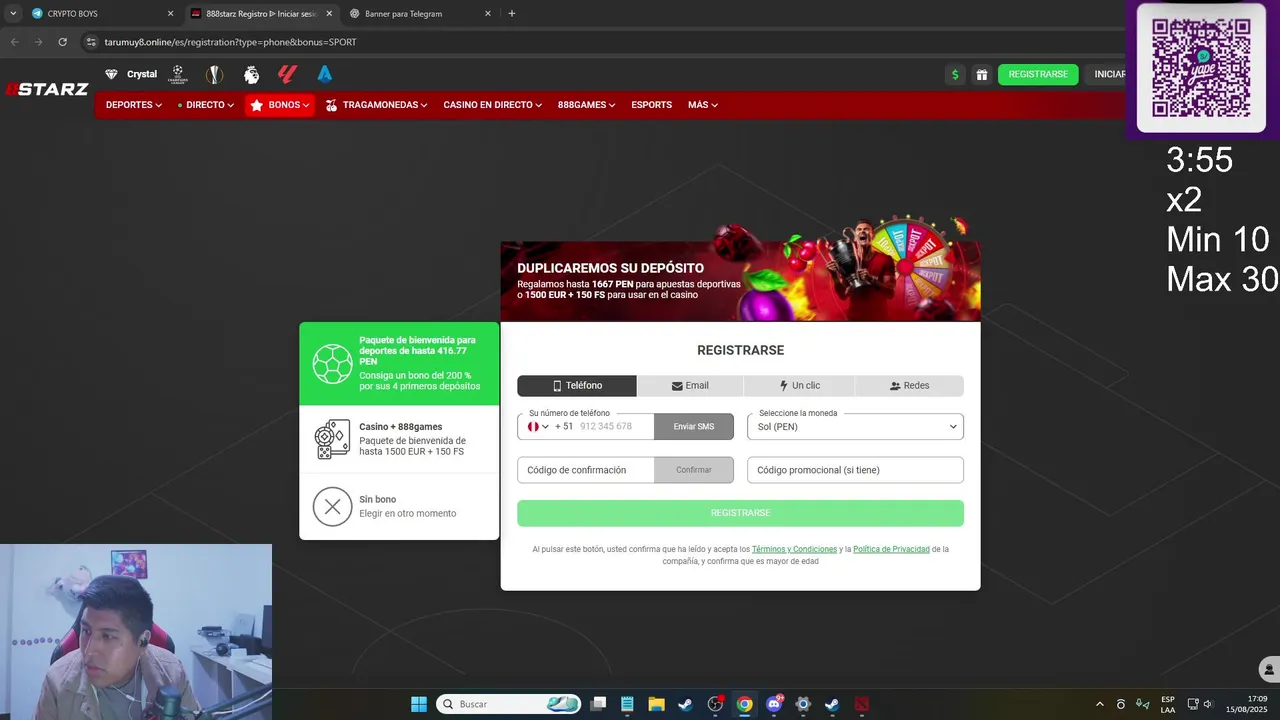
Task: Focus the Código de confirmación field
Action: 586,470
